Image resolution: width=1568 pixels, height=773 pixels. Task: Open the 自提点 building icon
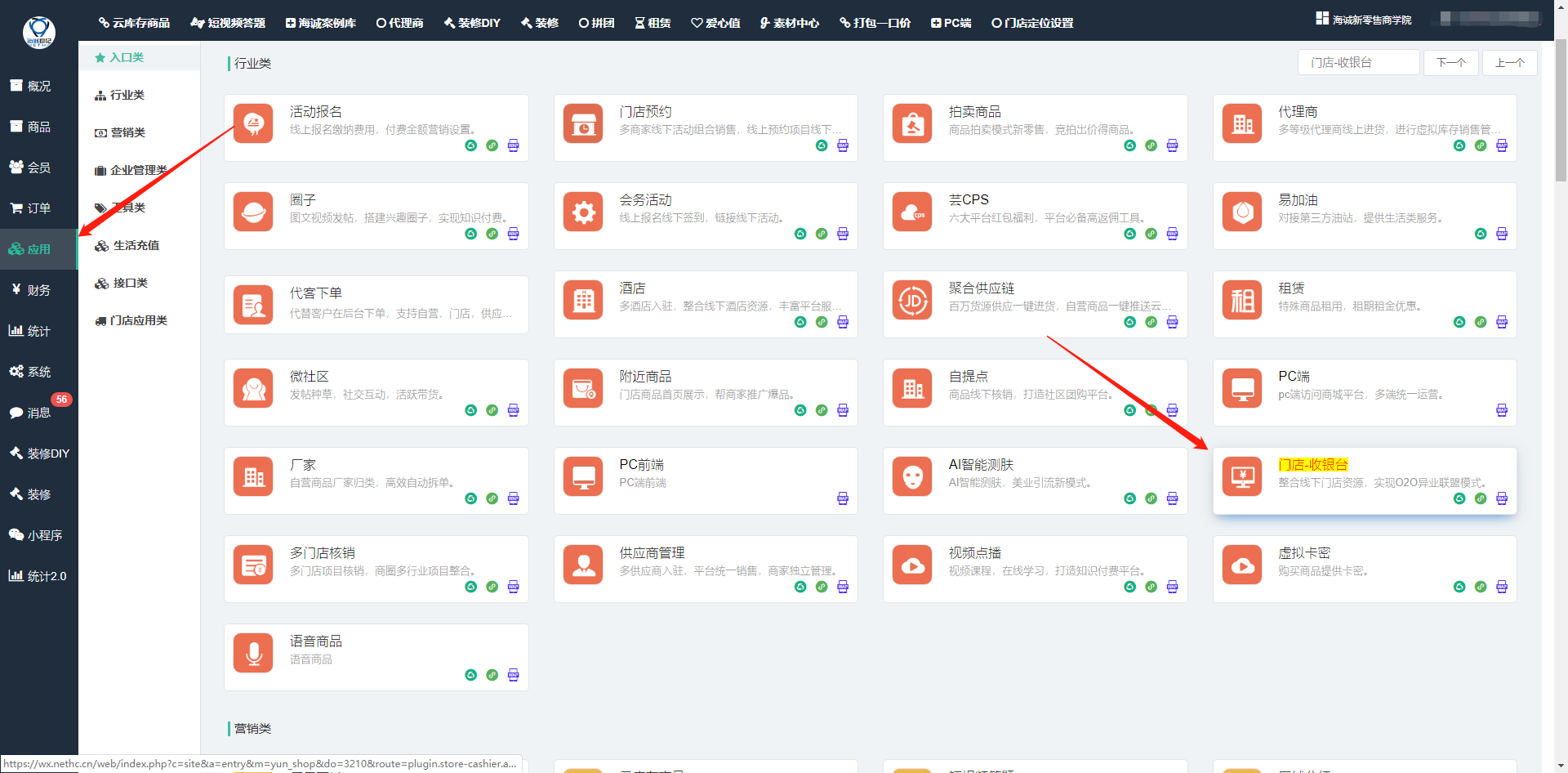[x=912, y=388]
